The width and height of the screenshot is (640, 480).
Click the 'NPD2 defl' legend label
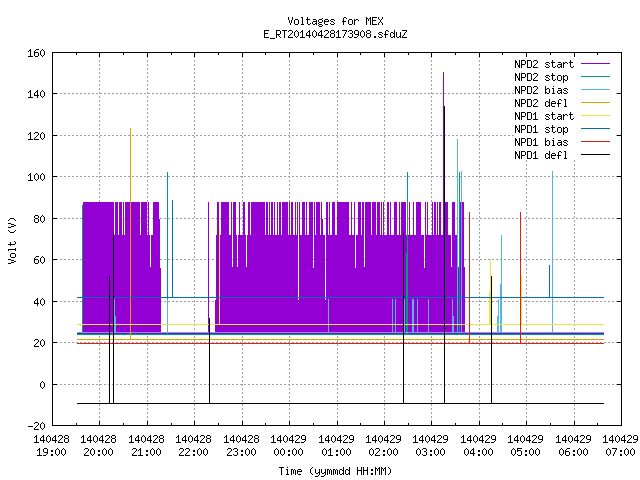(541, 103)
